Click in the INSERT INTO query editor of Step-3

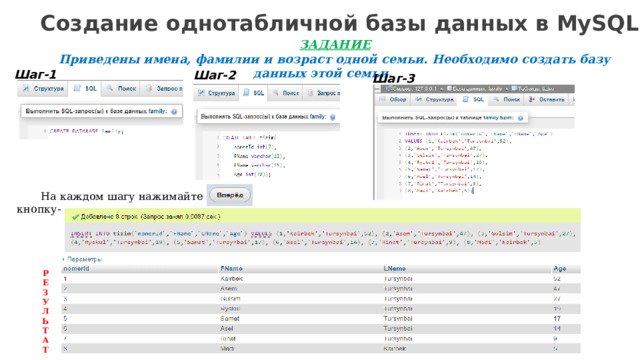tap(474, 163)
